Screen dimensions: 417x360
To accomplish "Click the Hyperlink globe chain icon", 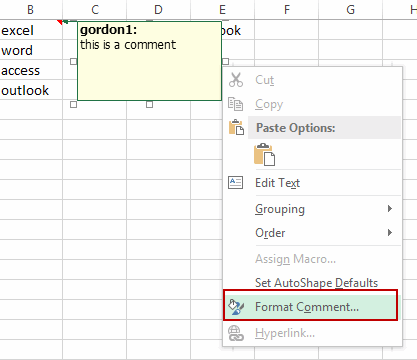I will click(x=236, y=333).
